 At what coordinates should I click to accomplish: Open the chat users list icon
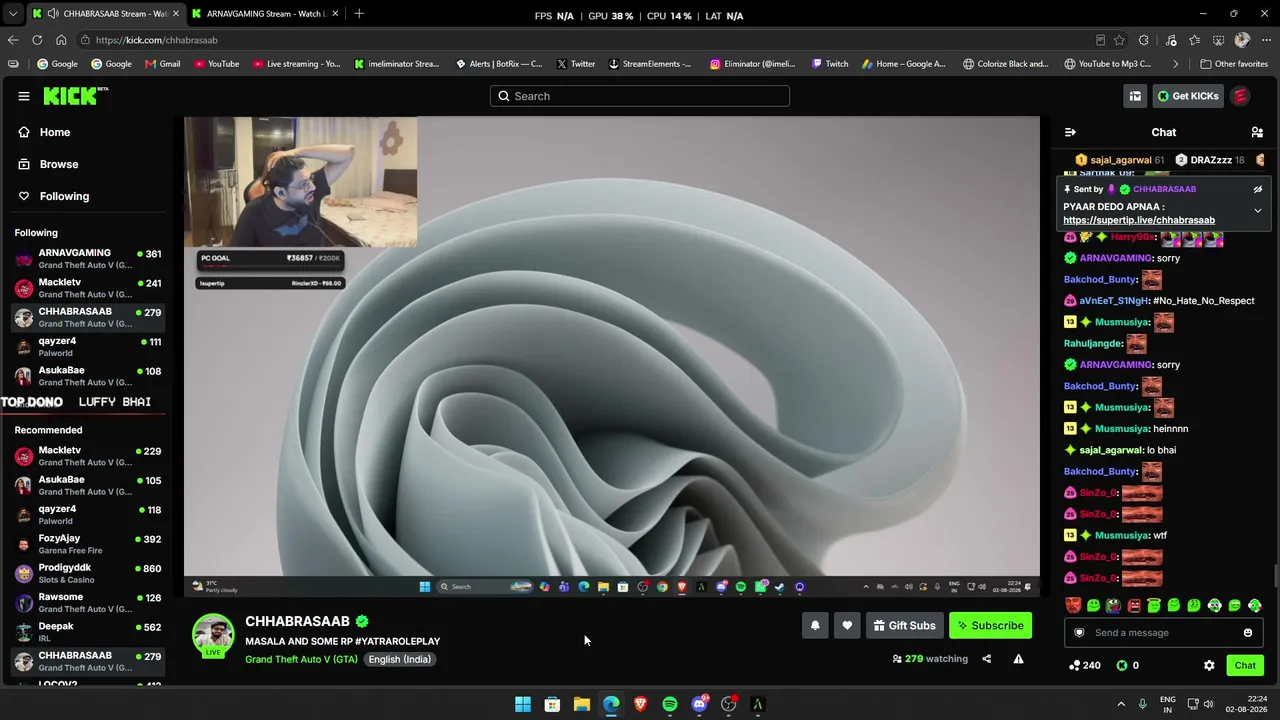(1257, 132)
